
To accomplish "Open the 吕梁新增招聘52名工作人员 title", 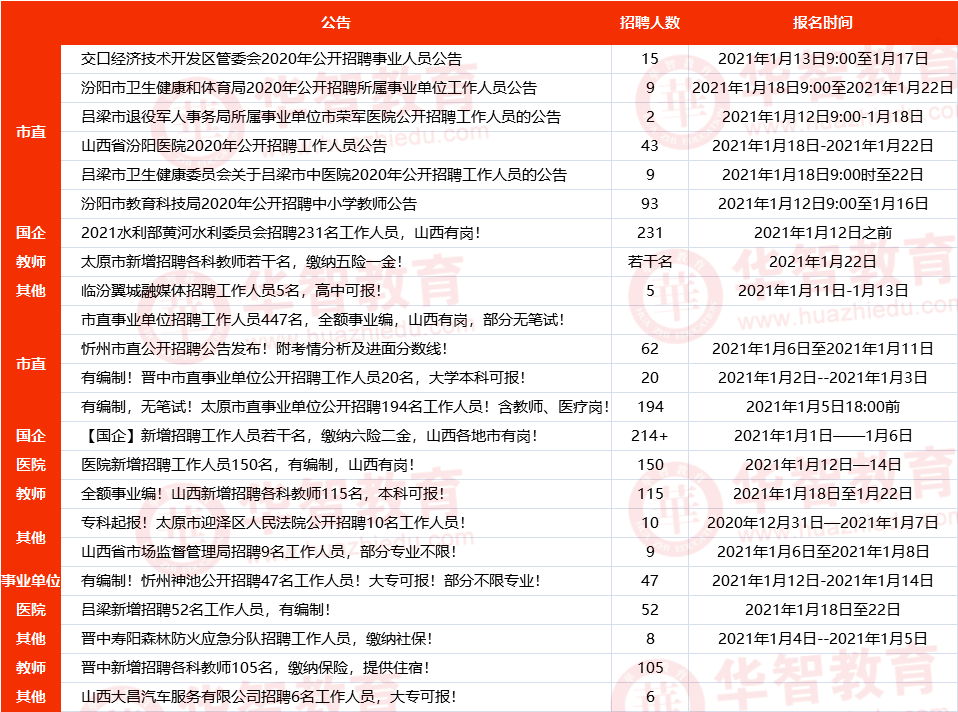I will 205,610.
